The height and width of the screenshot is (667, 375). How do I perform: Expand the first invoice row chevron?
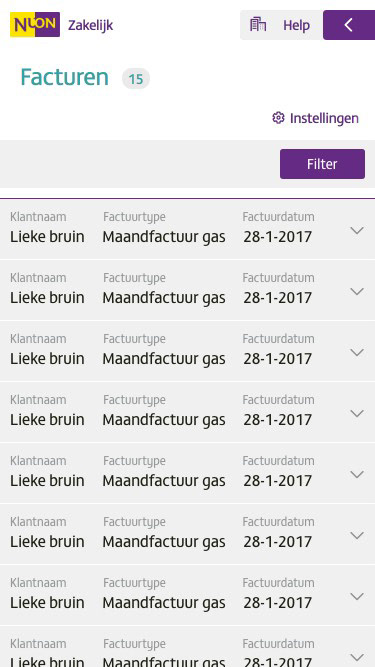(x=357, y=230)
